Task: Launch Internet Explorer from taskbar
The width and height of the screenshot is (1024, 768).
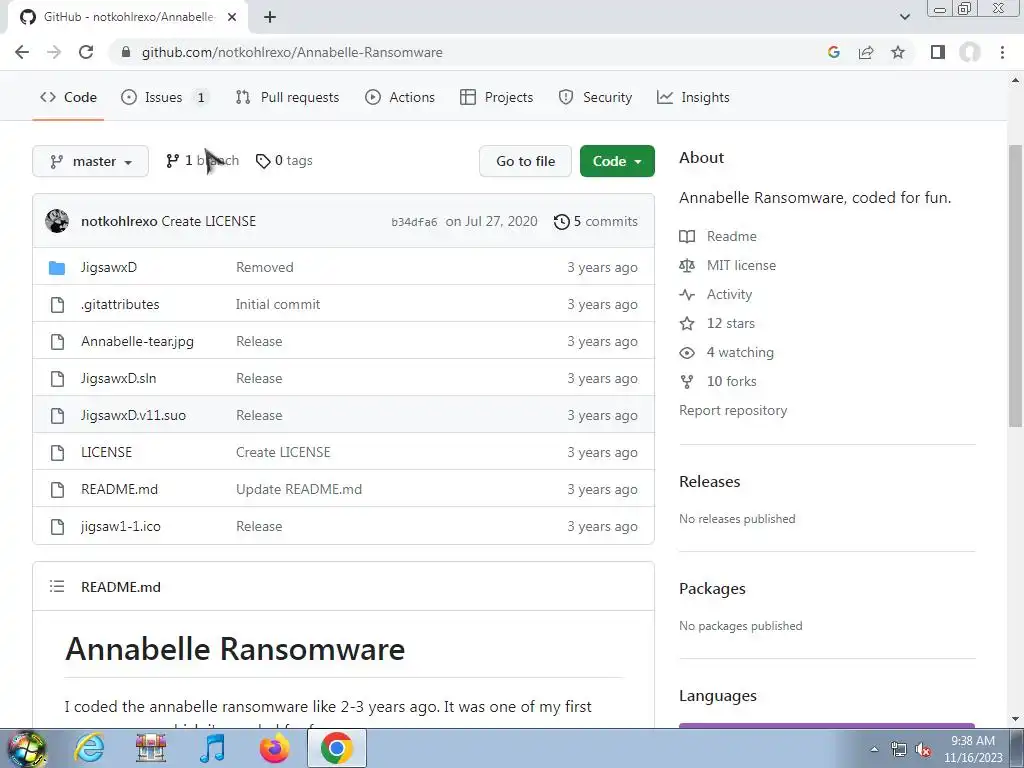Action: 89,748
